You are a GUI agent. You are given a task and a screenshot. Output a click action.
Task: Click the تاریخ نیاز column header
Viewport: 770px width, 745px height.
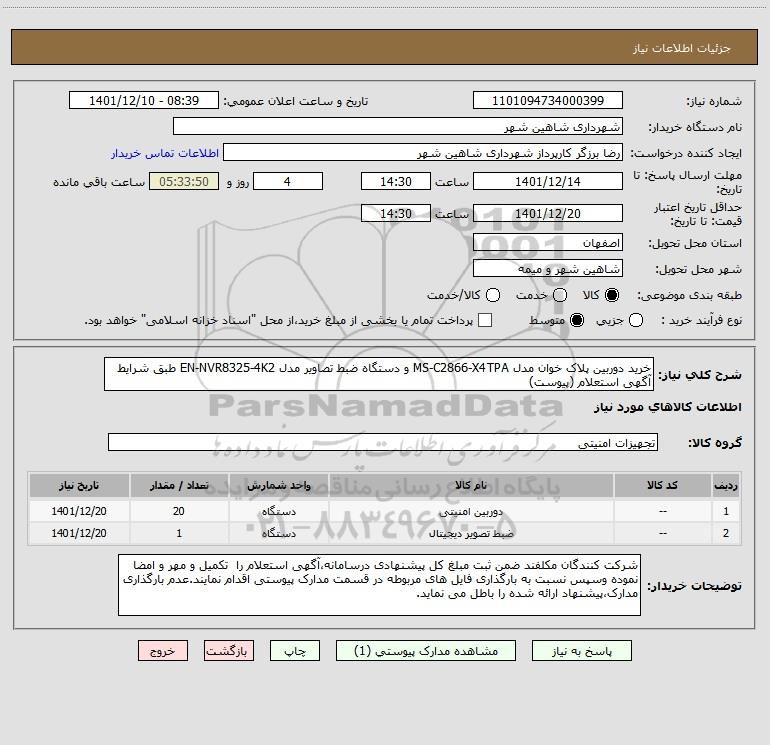[x=79, y=486]
